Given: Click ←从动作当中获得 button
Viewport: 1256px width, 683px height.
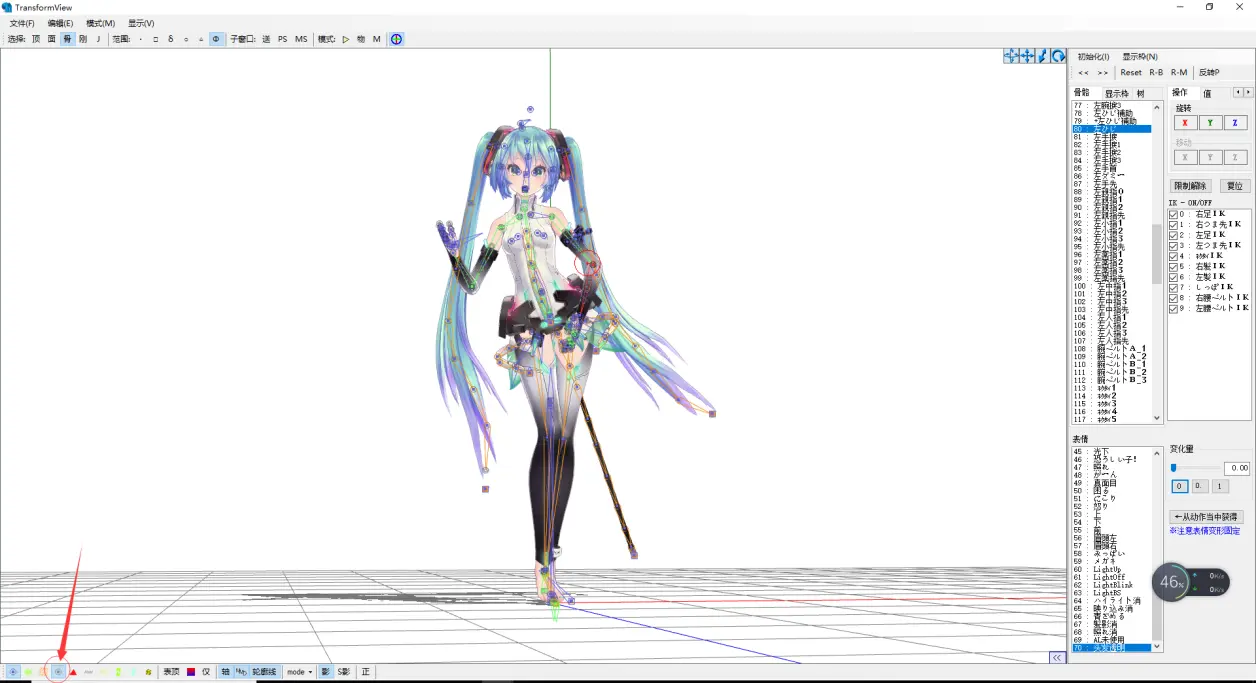Looking at the screenshot, I should point(1207,517).
